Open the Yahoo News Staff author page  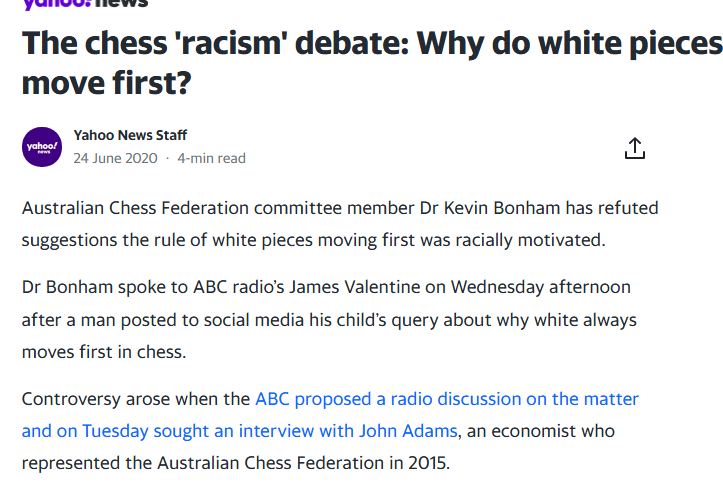click(130, 135)
